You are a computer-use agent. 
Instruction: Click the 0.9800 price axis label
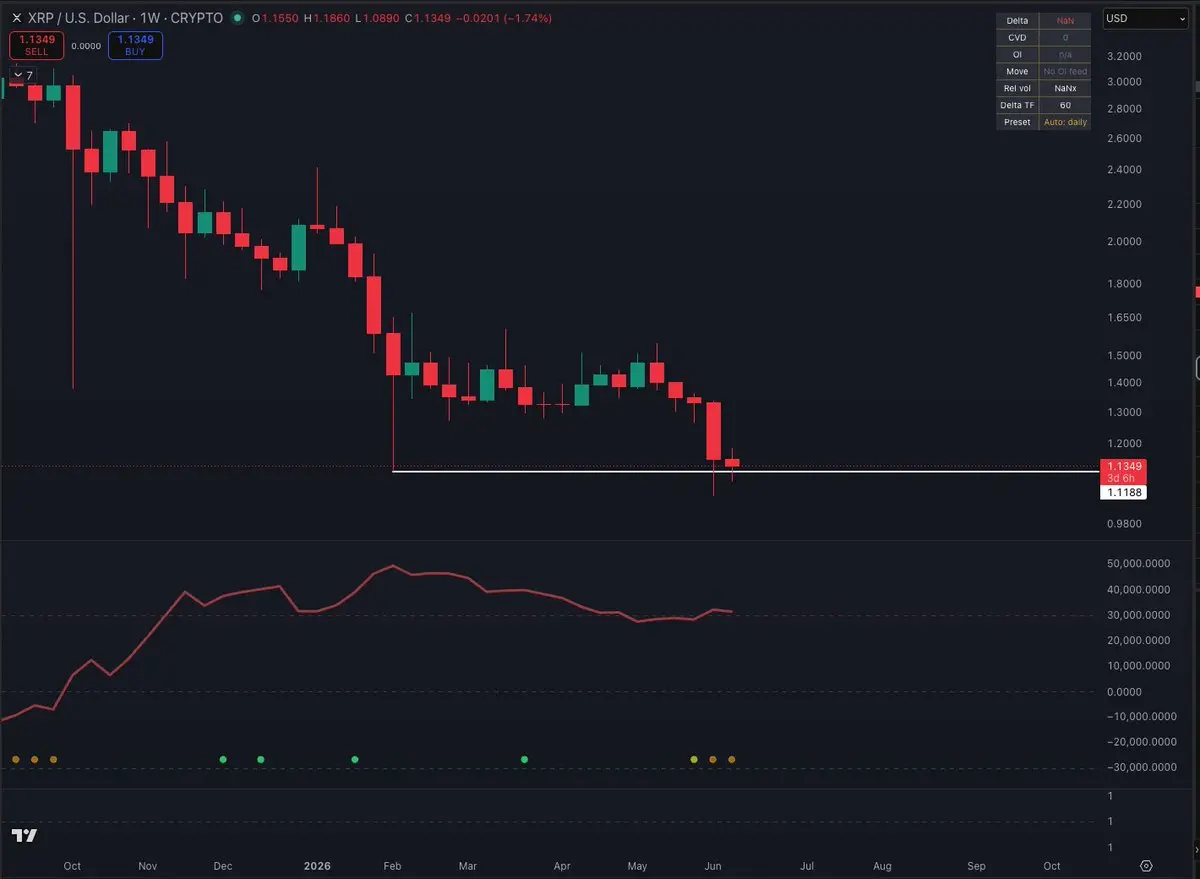(1125, 524)
